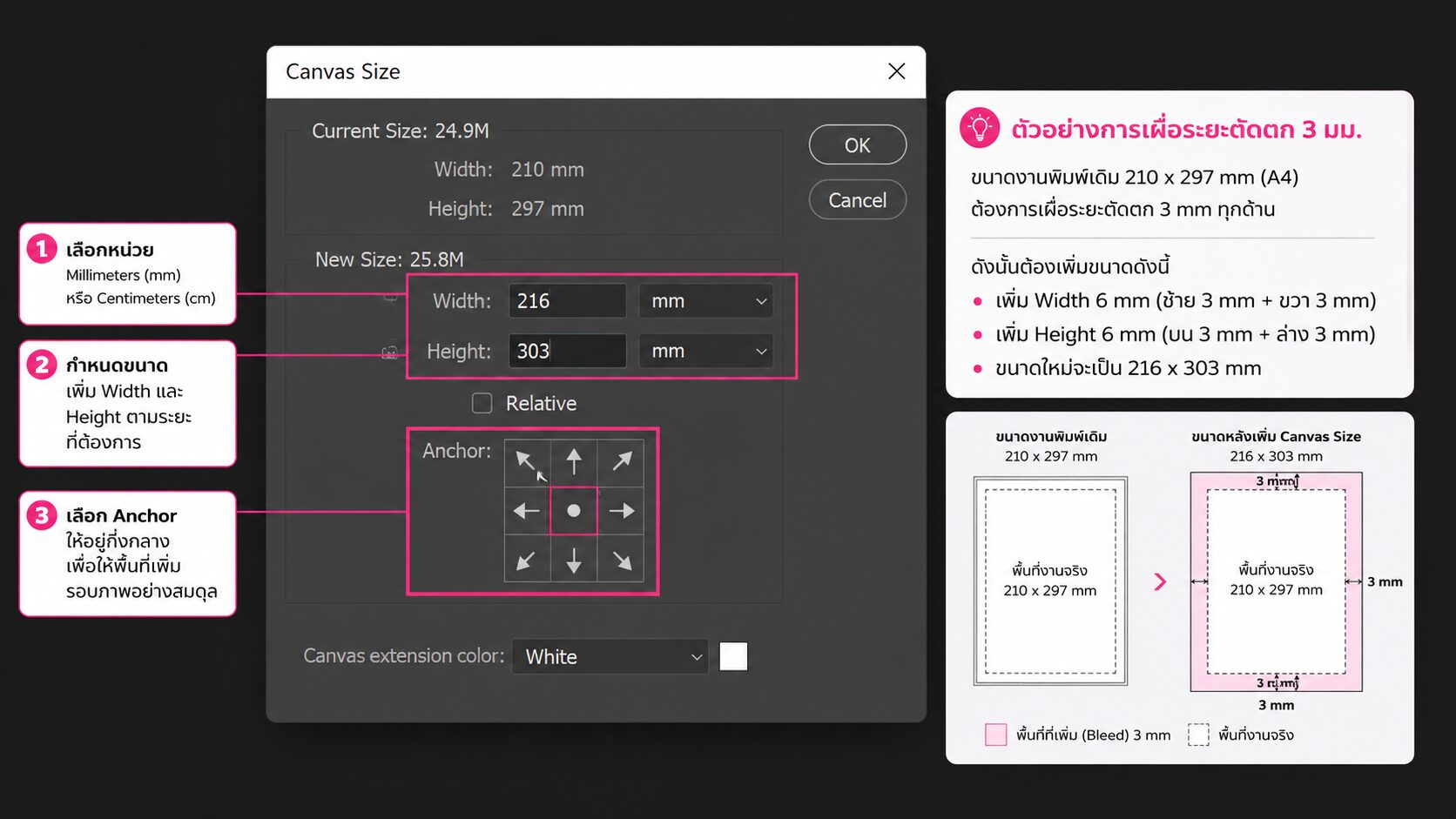Open the Width unit mm dropdown
The width and height of the screenshot is (1456, 819).
click(705, 301)
